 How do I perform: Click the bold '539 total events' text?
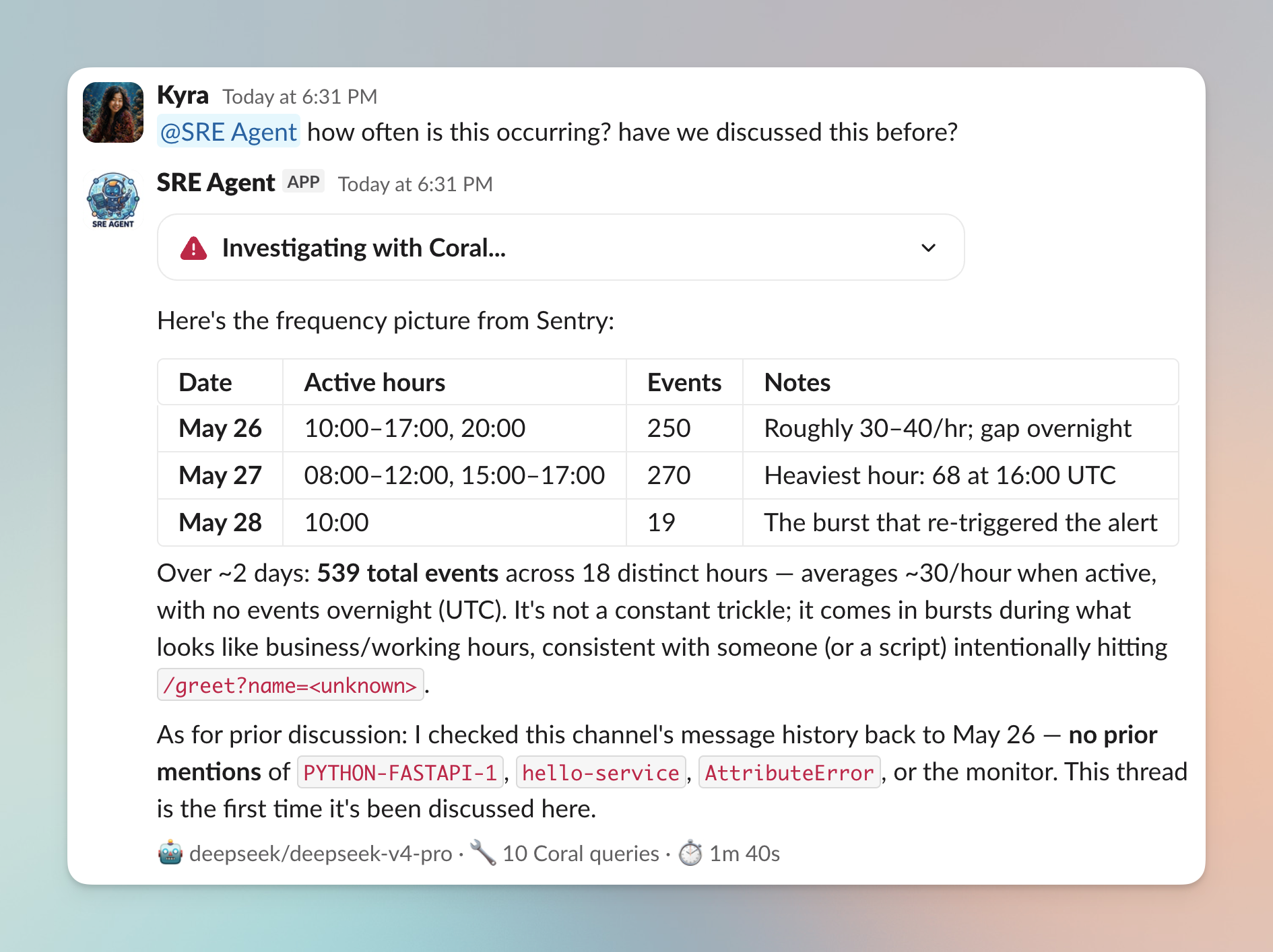[407, 573]
